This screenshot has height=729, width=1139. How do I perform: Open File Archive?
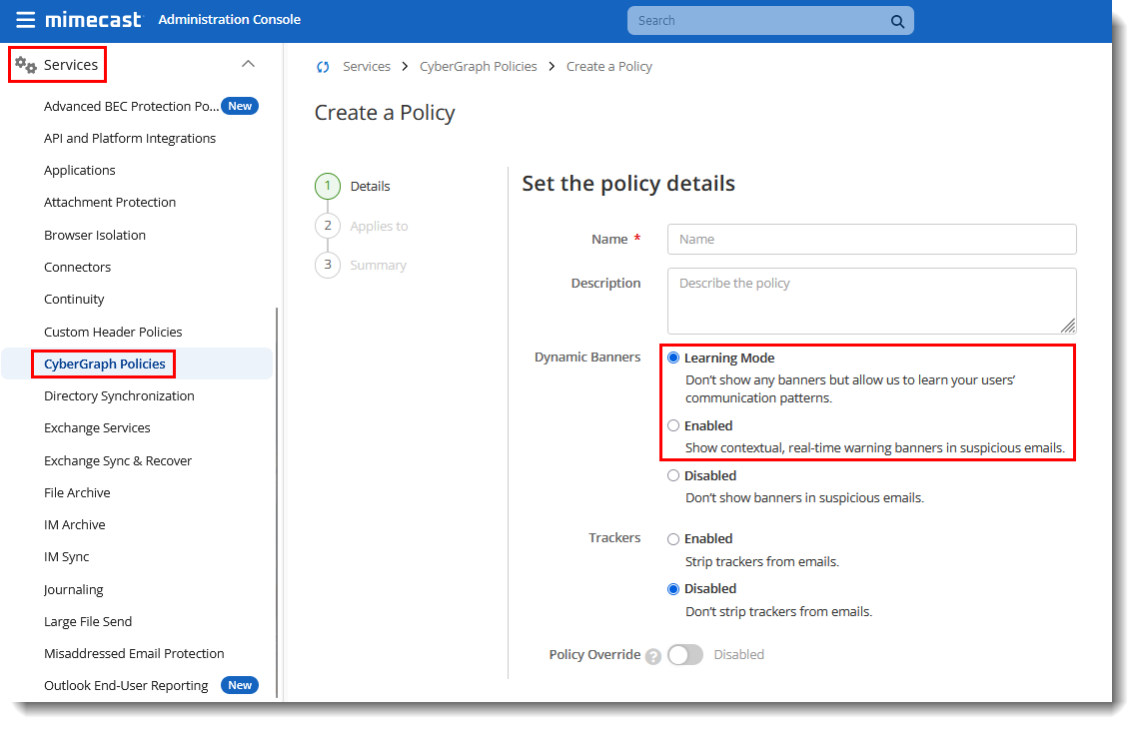(77, 493)
